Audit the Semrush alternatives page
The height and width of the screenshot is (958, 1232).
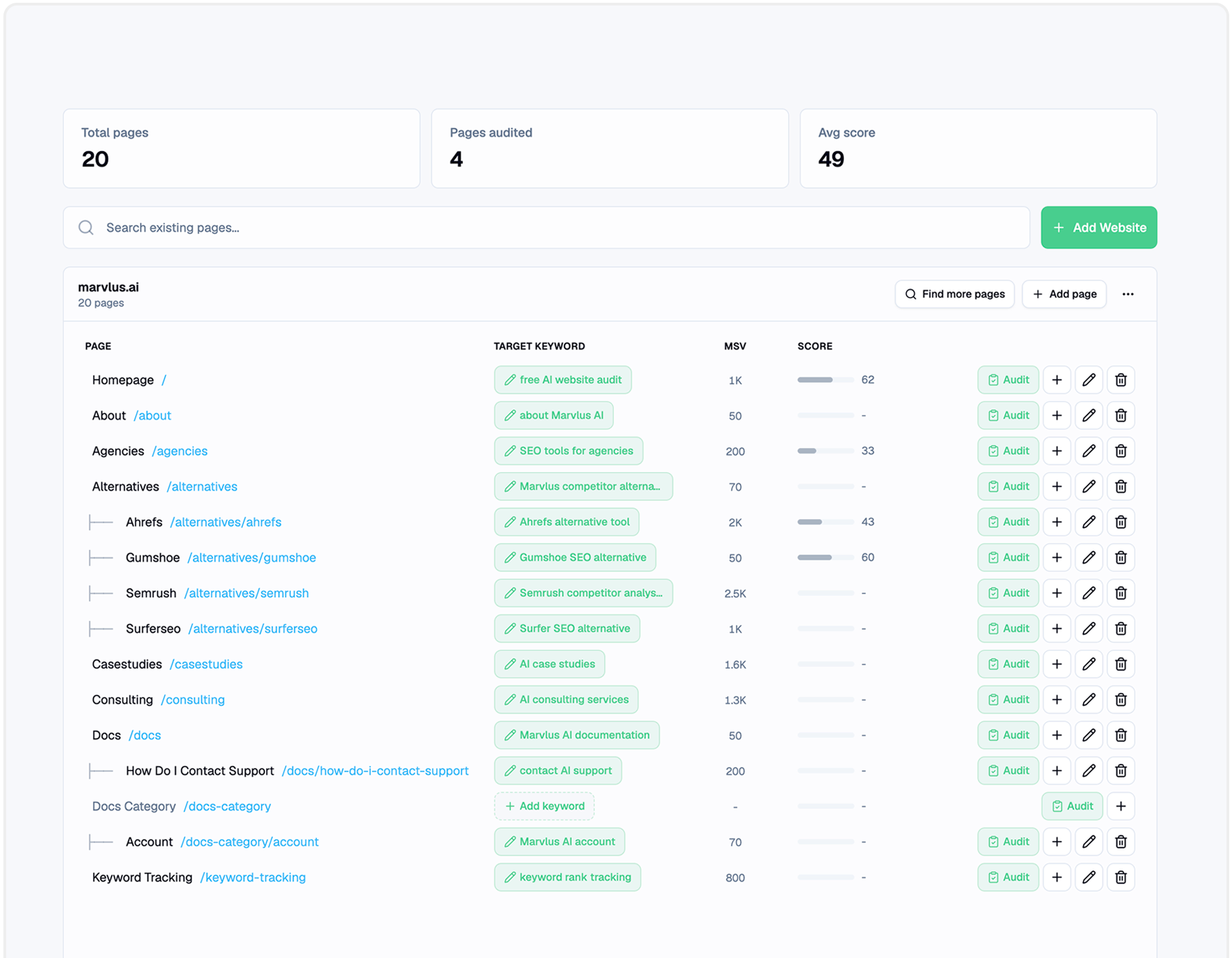1008,593
